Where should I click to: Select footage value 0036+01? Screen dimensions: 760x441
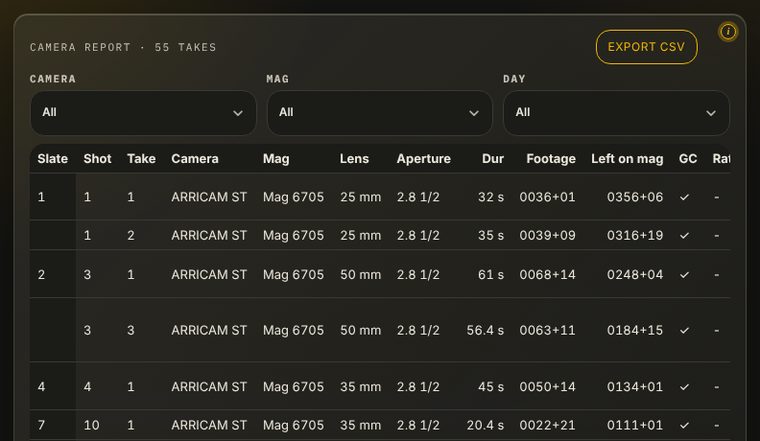tap(547, 197)
